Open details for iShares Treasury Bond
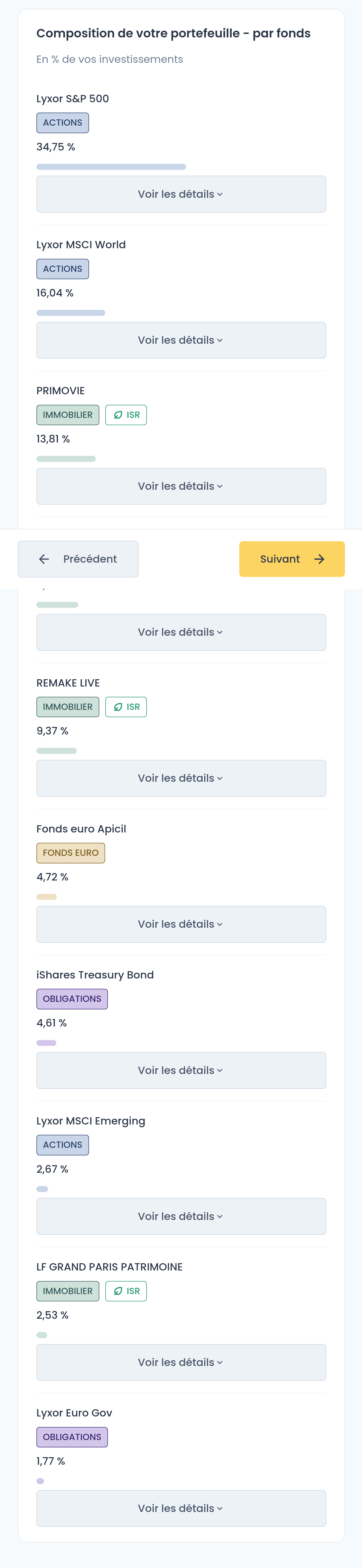This screenshot has width=362, height=1568. click(181, 1070)
